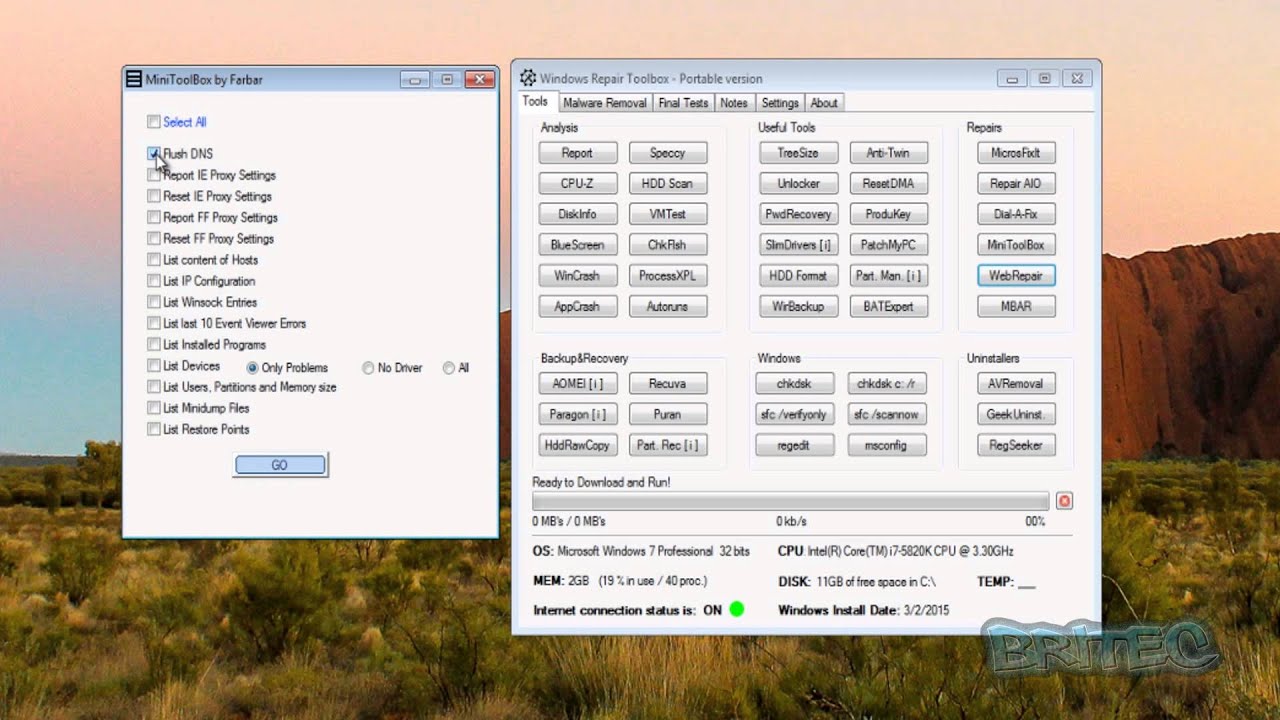Select the Only Problems radio button

(252, 368)
